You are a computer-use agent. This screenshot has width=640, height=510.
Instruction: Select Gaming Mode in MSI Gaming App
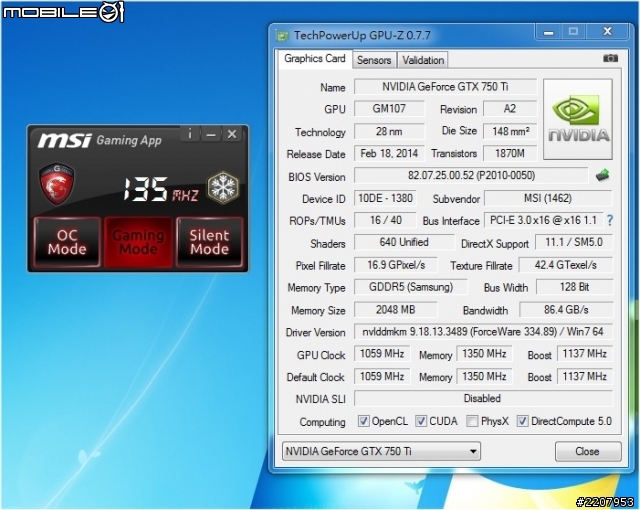pyautogui.click(x=138, y=242)
